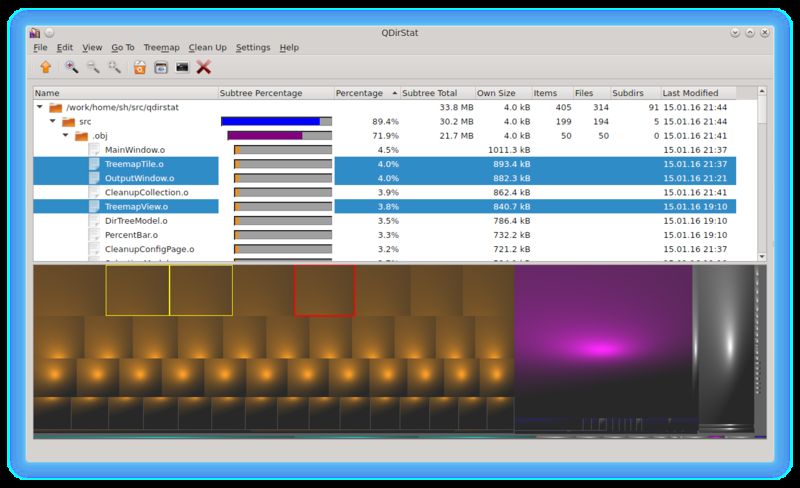Viewport: 800px width, 488px height.
Task: Click the 21.7 MB subtree total
Action: pos(457,136)
